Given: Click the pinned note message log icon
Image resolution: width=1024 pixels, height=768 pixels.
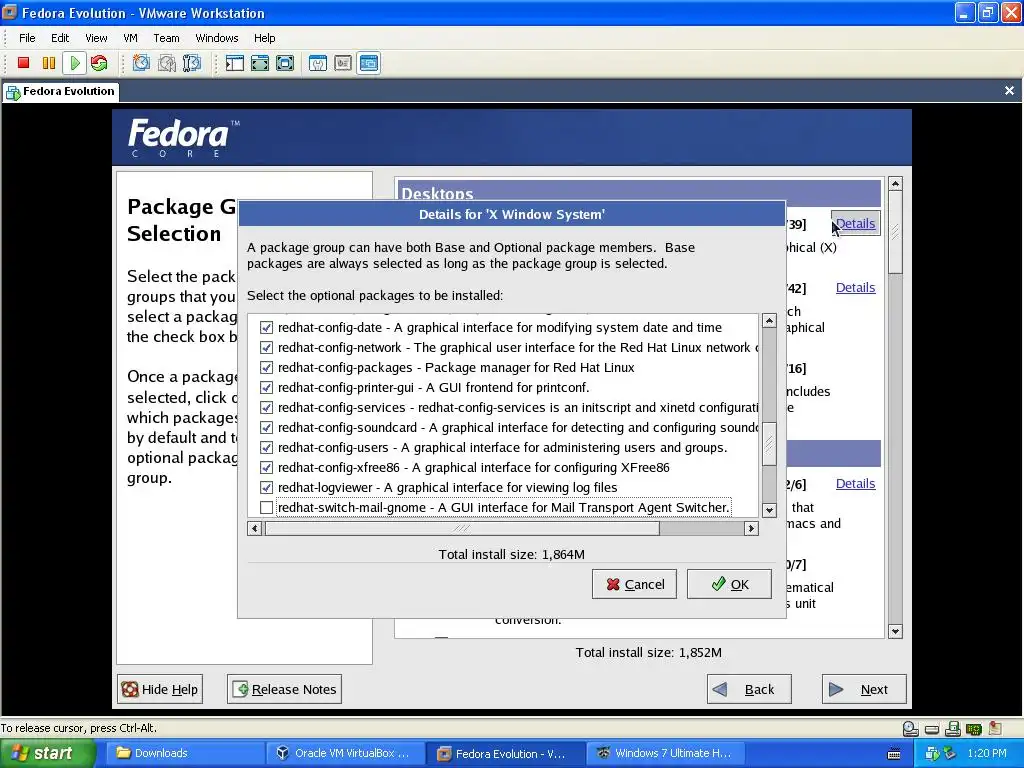Looking at the screenshot, I should pos(995,728).
